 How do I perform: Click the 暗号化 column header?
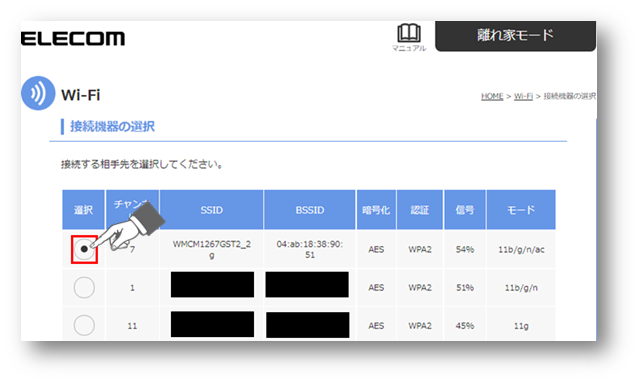pyautogui.click(x=376, y=210)
